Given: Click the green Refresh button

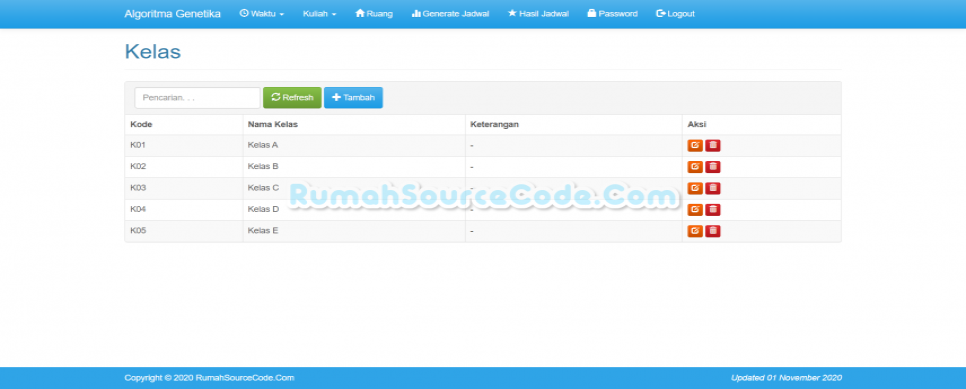Looking at the screenshot, I should point(292,97).
